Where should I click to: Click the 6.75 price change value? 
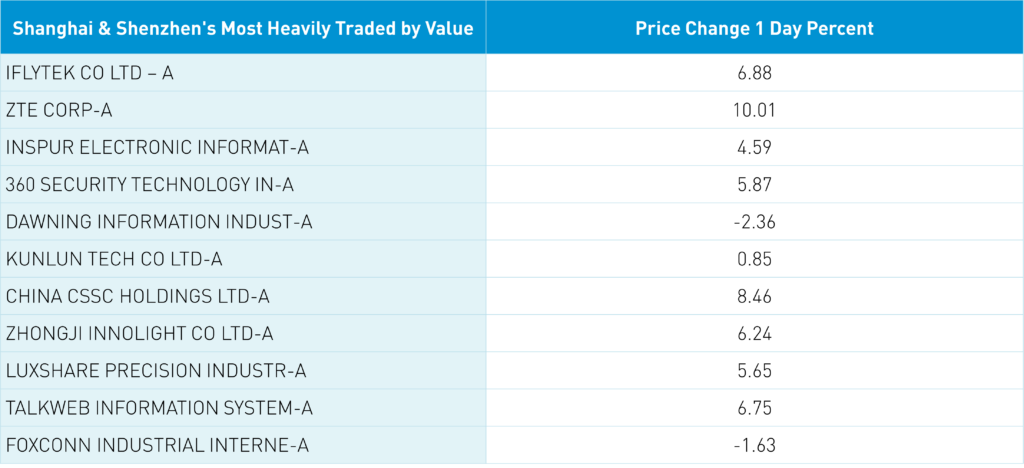(x=754, y=407)
